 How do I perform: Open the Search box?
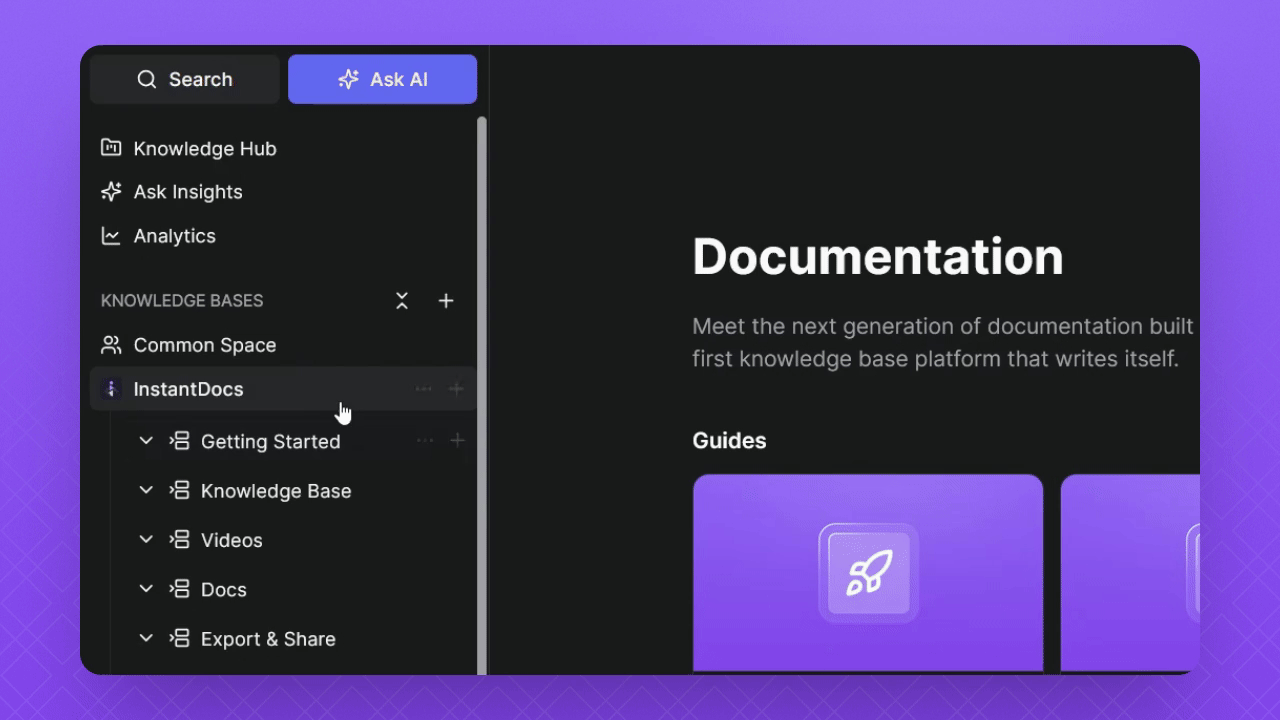click(x=185, y=79)
